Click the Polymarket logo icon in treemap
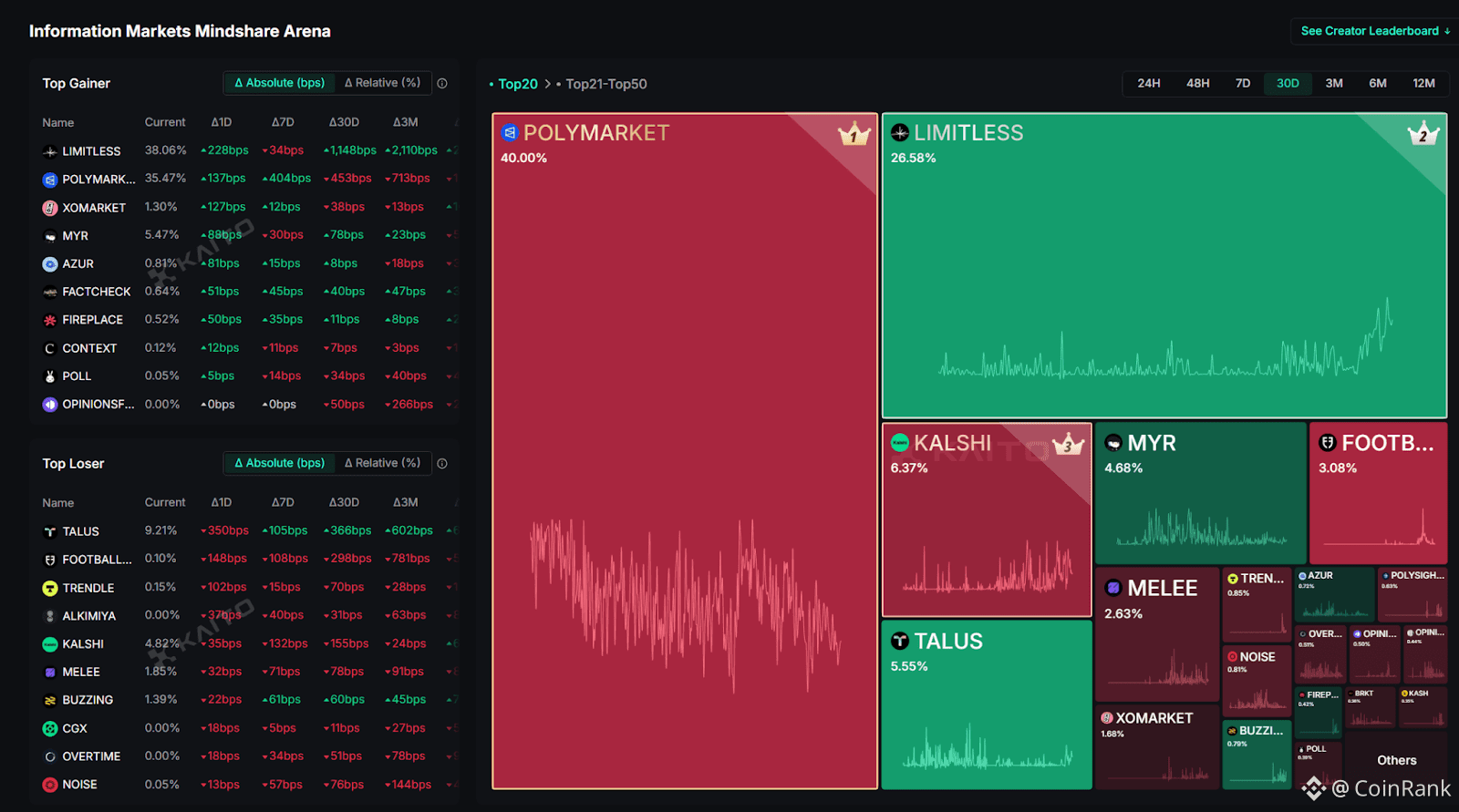The width and height of the screenshot is (1459, 812). (510, 133)
